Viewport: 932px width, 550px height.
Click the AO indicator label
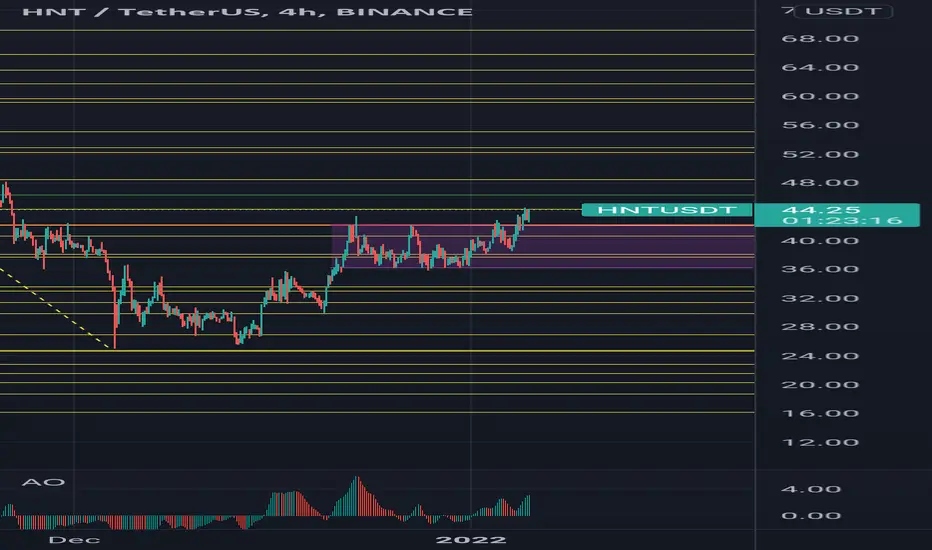43,482
